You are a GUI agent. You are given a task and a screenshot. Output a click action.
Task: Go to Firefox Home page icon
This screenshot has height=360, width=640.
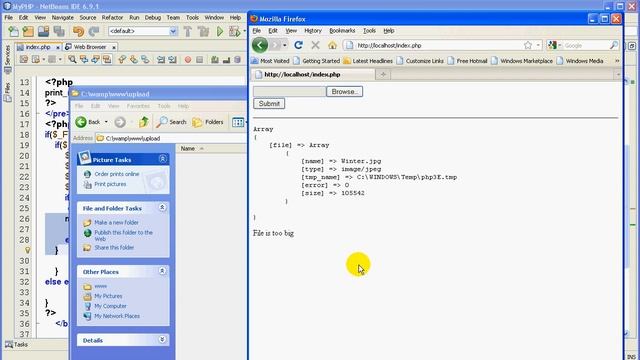coord(332,45)
